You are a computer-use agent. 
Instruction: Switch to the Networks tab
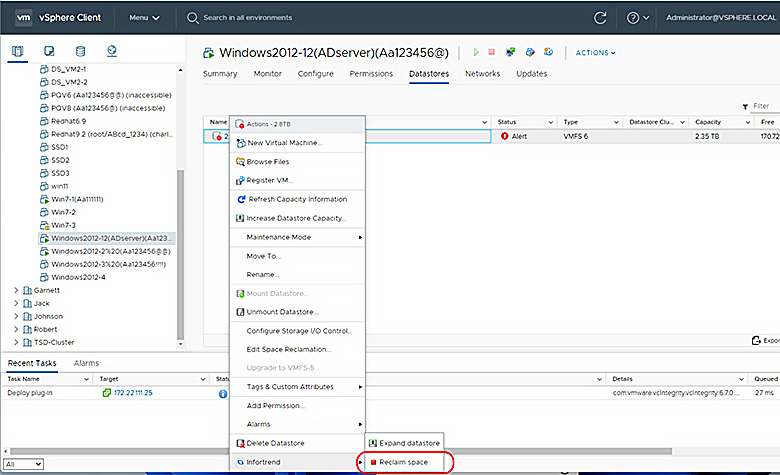[483, 74]
